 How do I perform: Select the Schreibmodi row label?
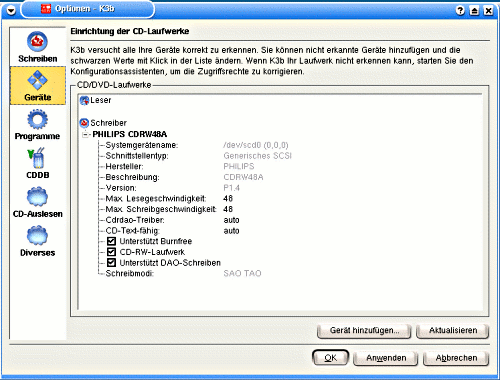point(129,273)
